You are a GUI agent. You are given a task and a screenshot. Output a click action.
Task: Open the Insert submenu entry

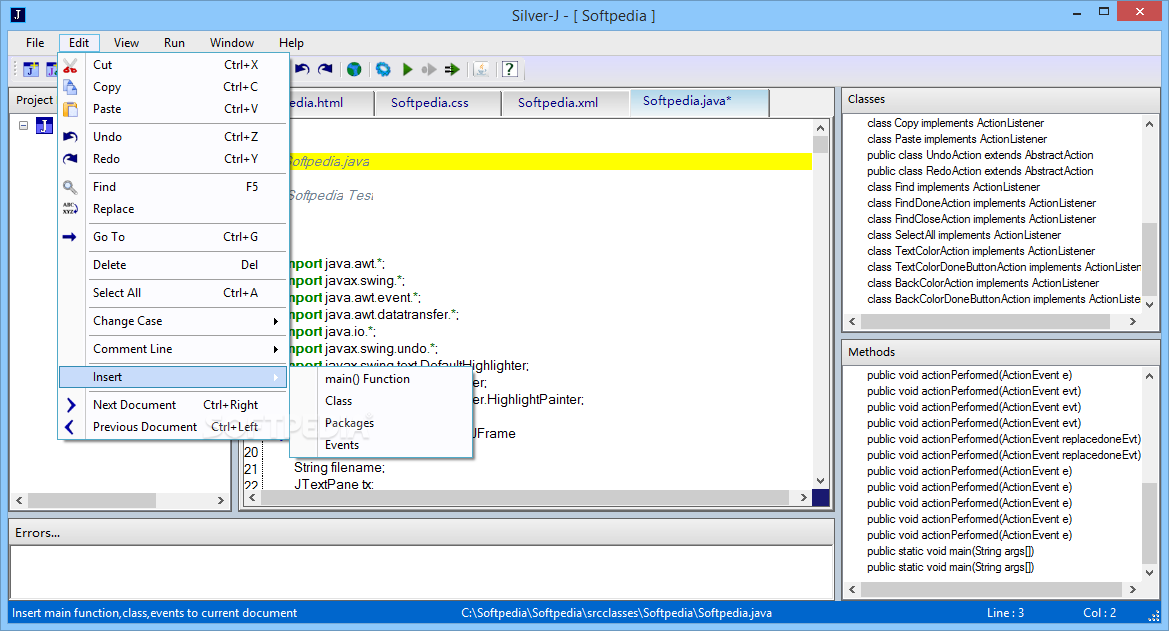point(173,377)
